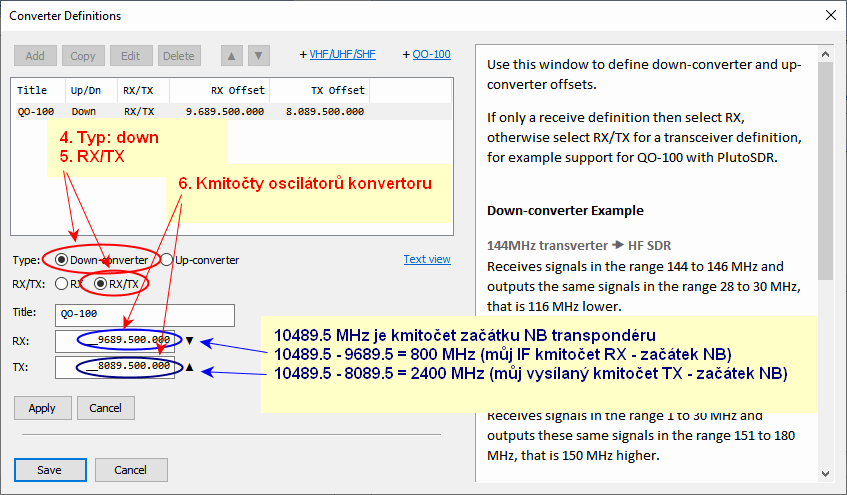847x495 pixels.
Task: Click Apply to confirm the definition
Action: coord(42,408)
